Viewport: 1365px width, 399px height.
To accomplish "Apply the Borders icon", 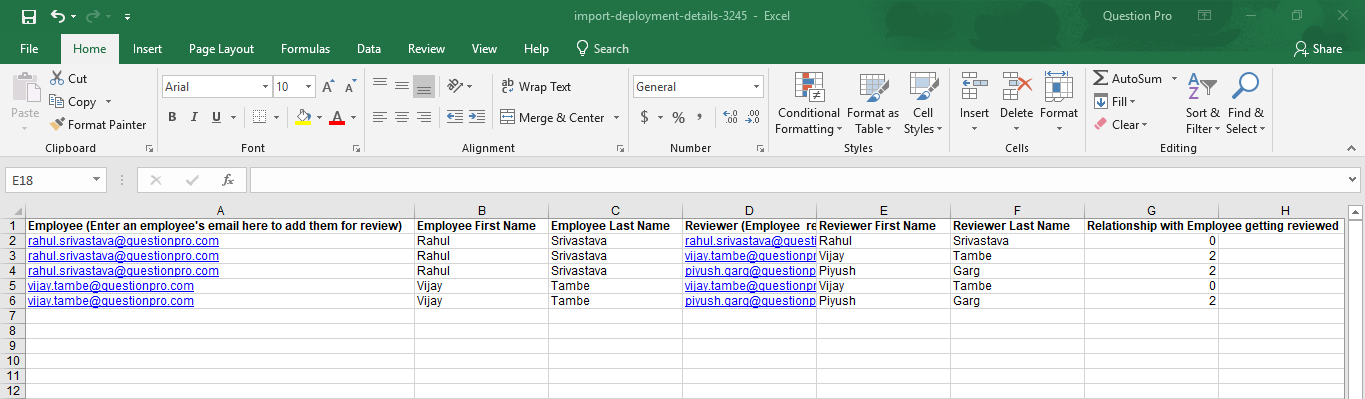I will click(258, 117).
